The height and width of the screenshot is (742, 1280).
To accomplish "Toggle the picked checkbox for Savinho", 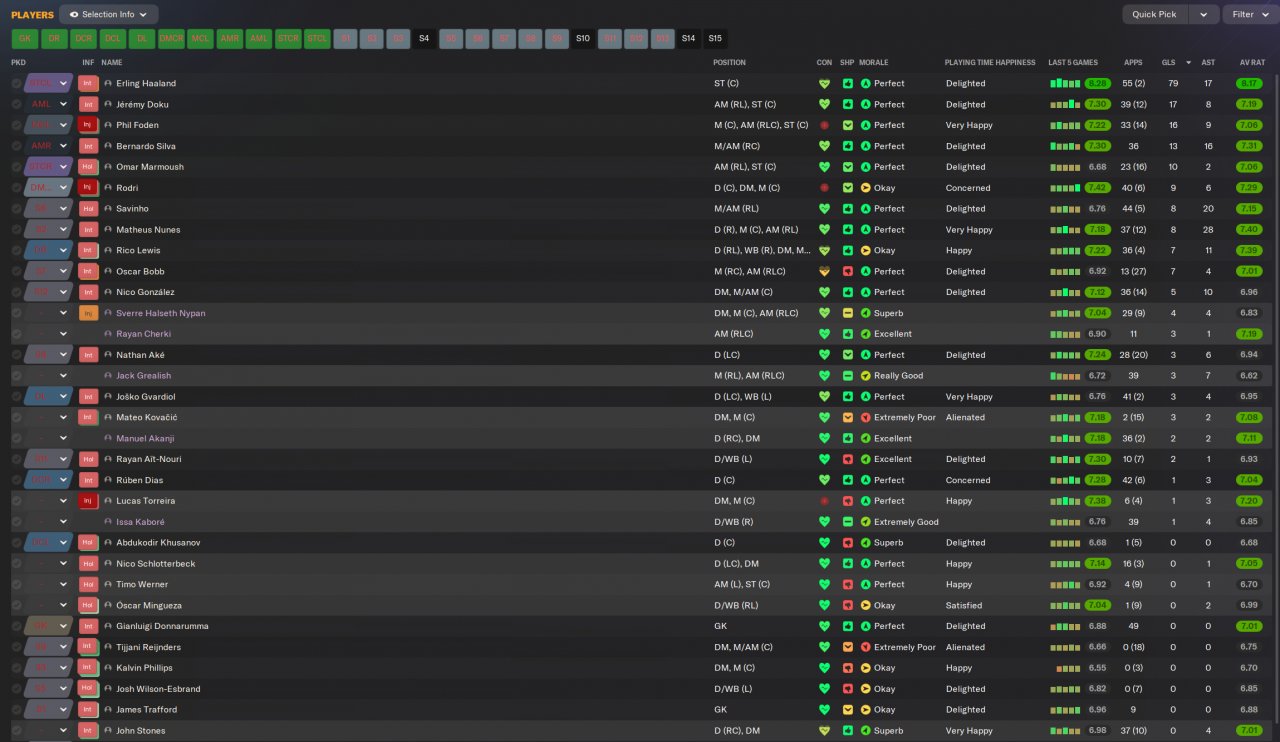I will tap(17, 209).
